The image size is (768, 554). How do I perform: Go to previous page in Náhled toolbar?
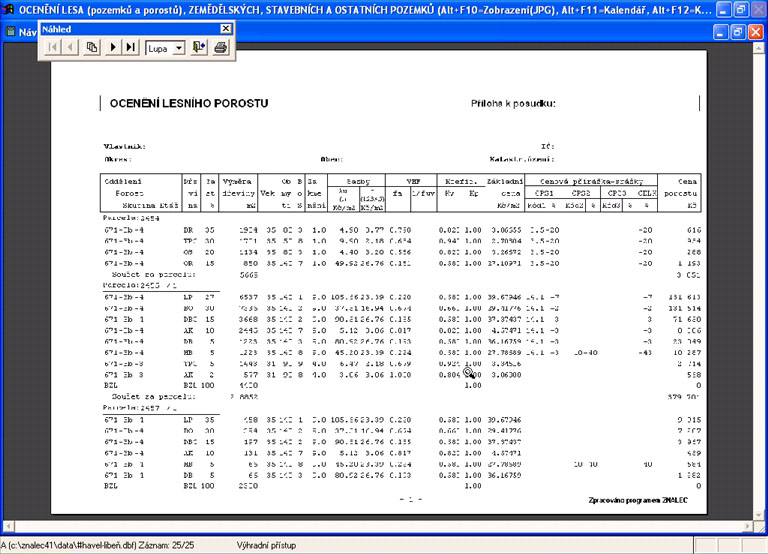click(71, 48)
